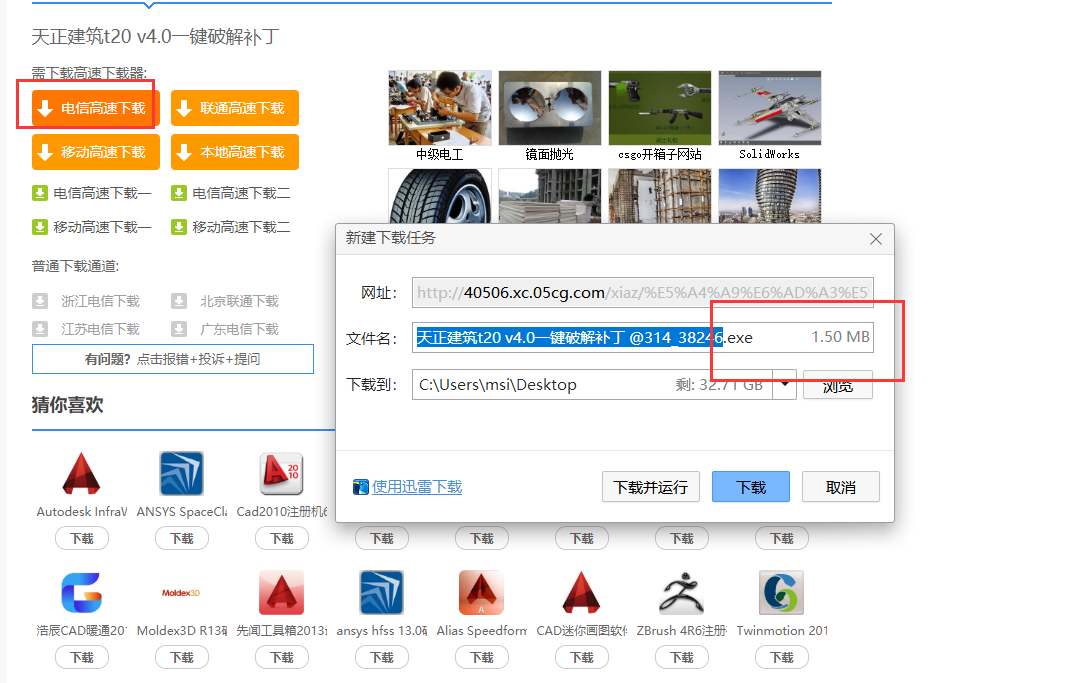Screen dimensions: 1065x683
Task: Click the 下载到 path field
Action: click(592, 385)
